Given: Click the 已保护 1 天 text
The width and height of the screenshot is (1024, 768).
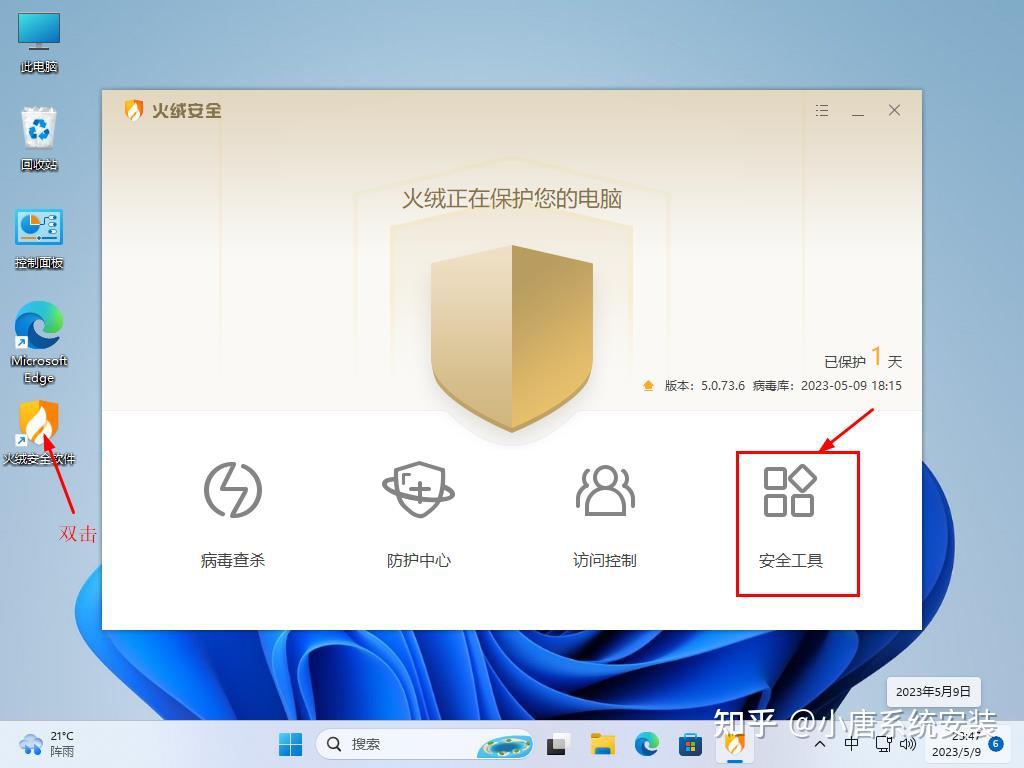Looking at the screenshot, I should pos(863,359).
